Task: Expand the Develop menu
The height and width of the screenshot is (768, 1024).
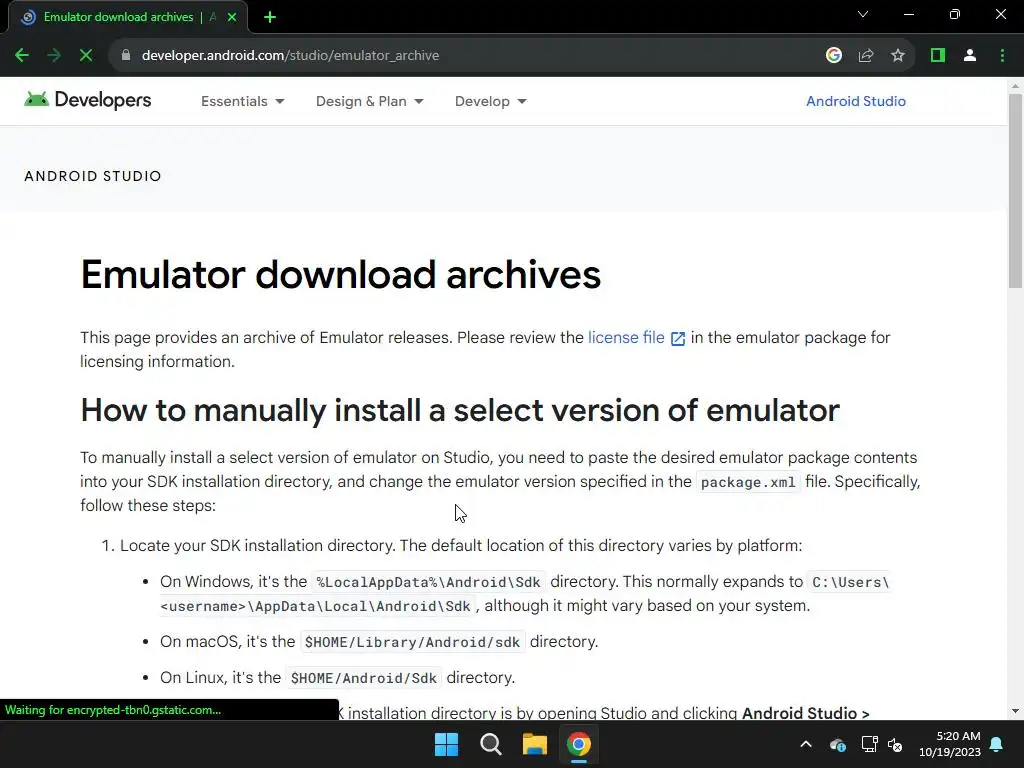Action: tap(490, 101)
